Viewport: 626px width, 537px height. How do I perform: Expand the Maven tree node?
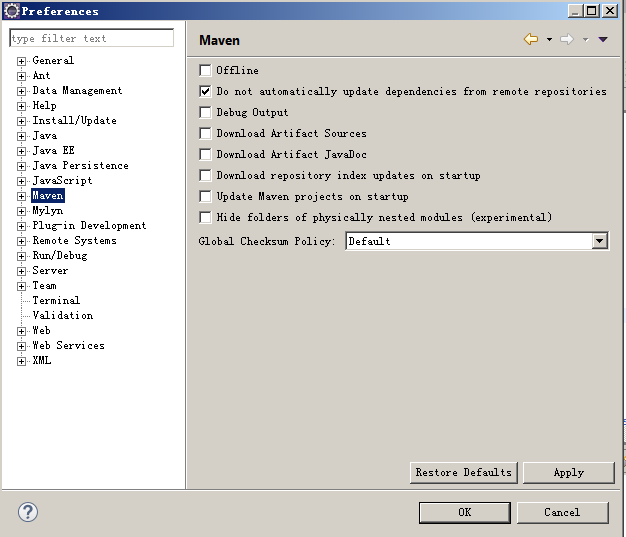tap(22, 196)
